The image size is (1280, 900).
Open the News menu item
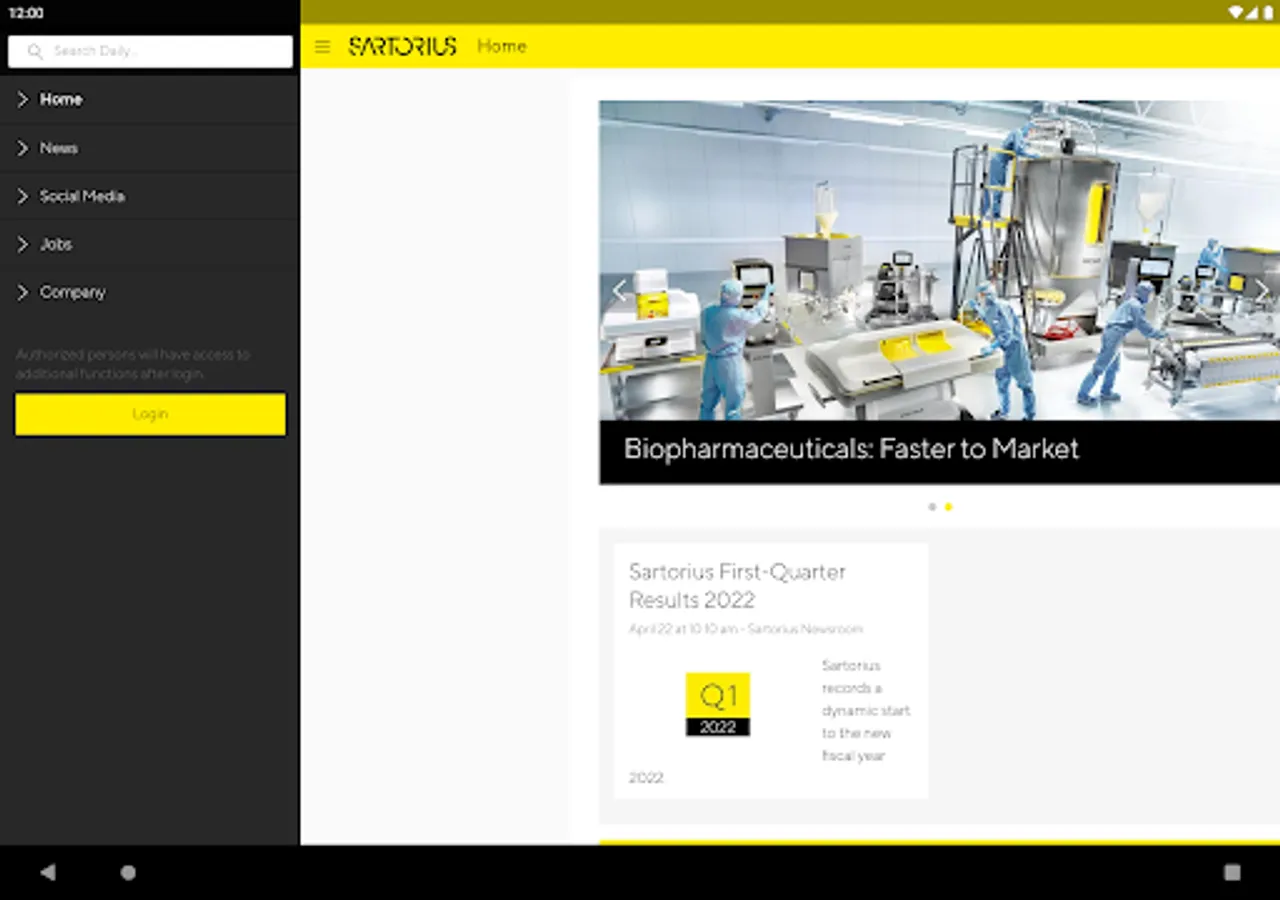tap(150, 148)
